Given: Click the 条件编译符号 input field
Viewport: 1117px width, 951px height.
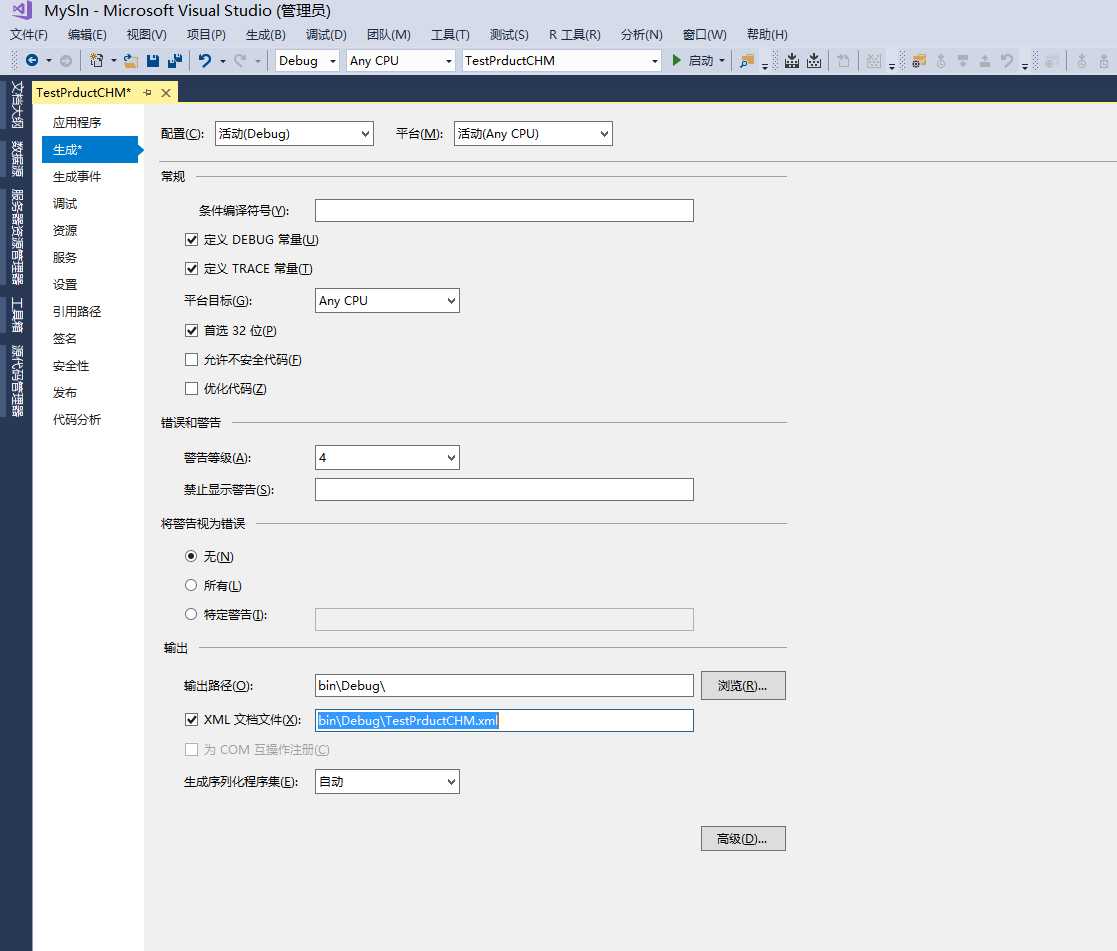Looking at the screenshot, I should [x=504, y=210].
